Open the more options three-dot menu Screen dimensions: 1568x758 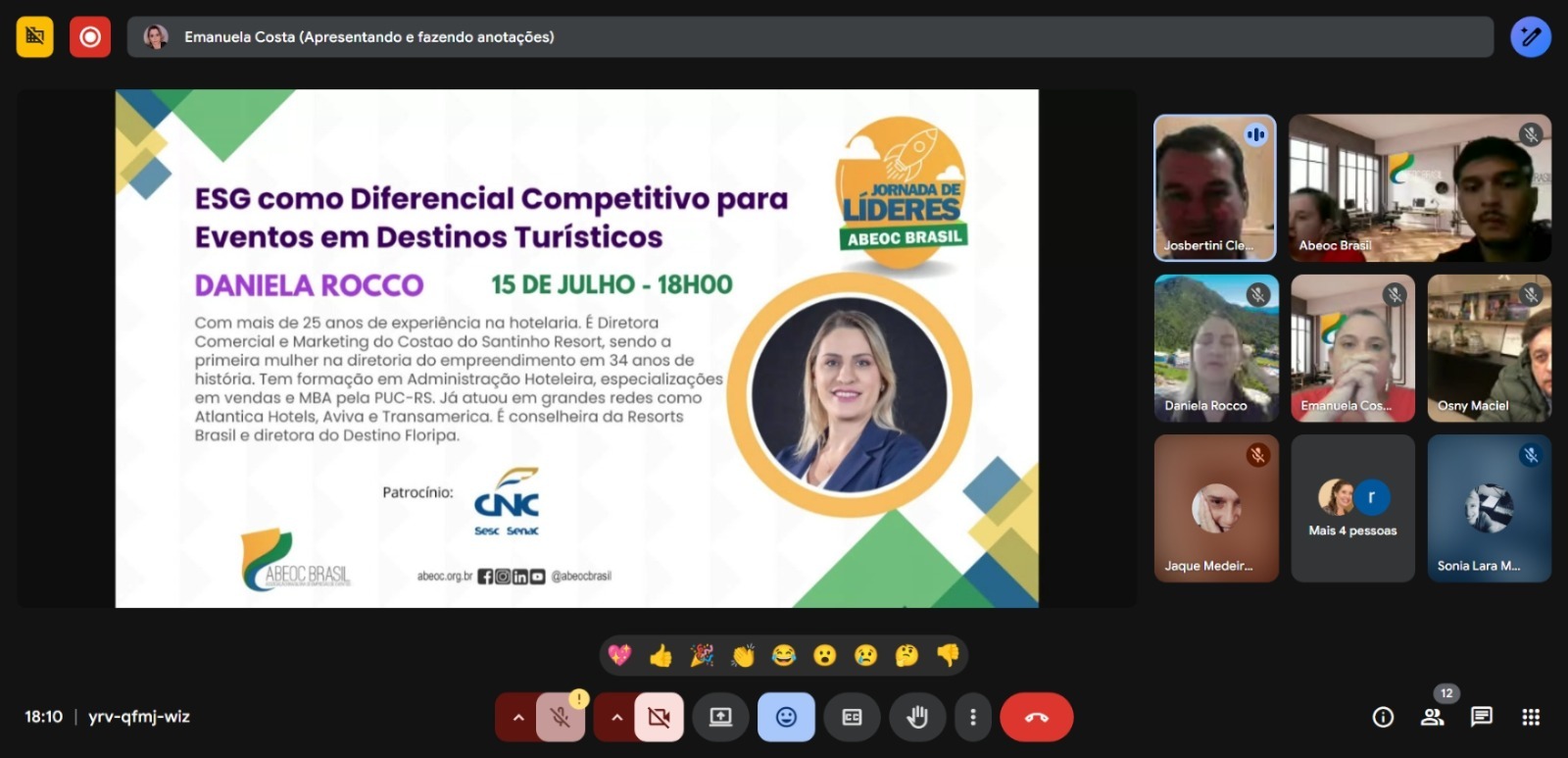(972, 718)
